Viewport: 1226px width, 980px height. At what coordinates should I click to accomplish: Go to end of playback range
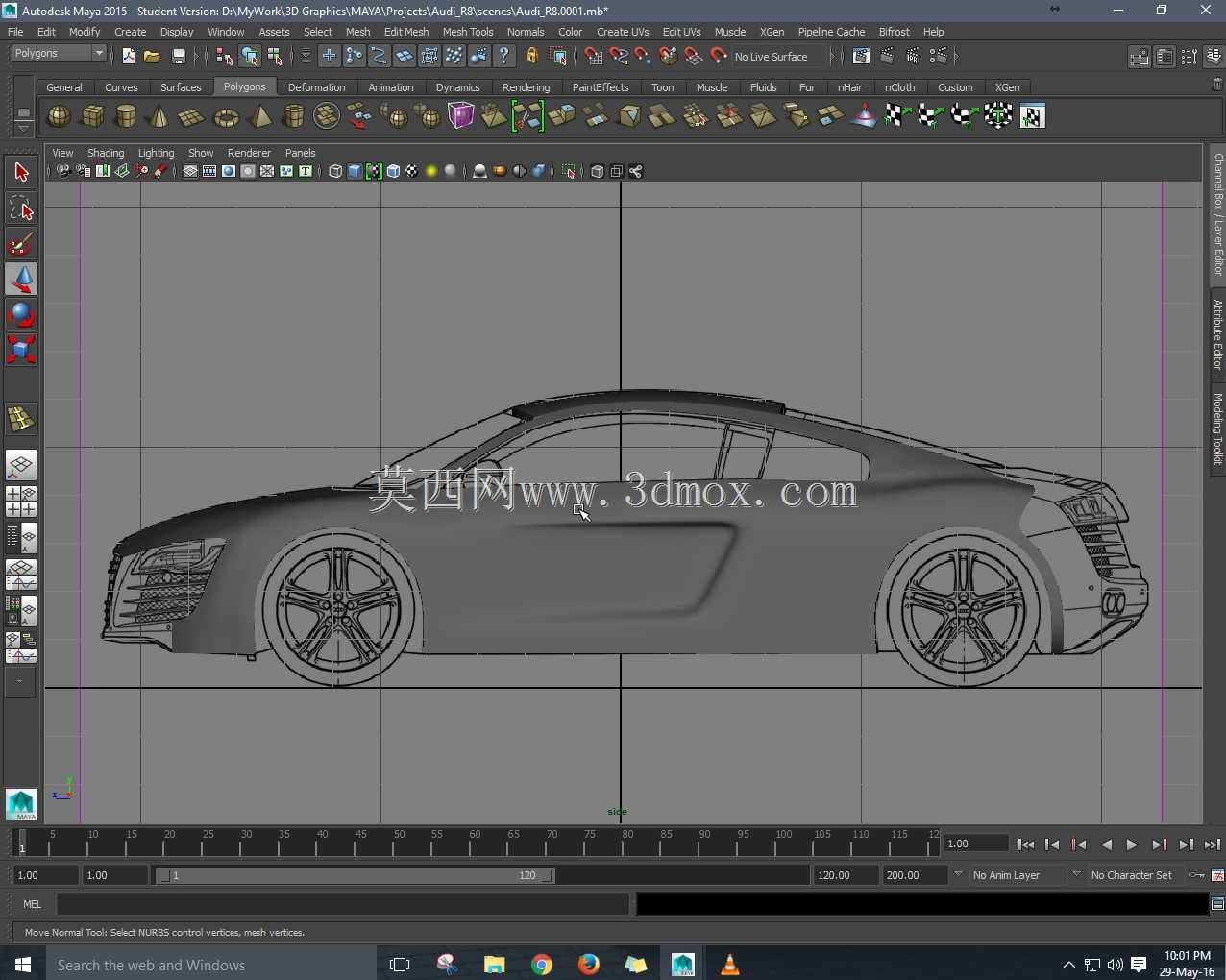pyautogui.click(x=1213, y=845)
